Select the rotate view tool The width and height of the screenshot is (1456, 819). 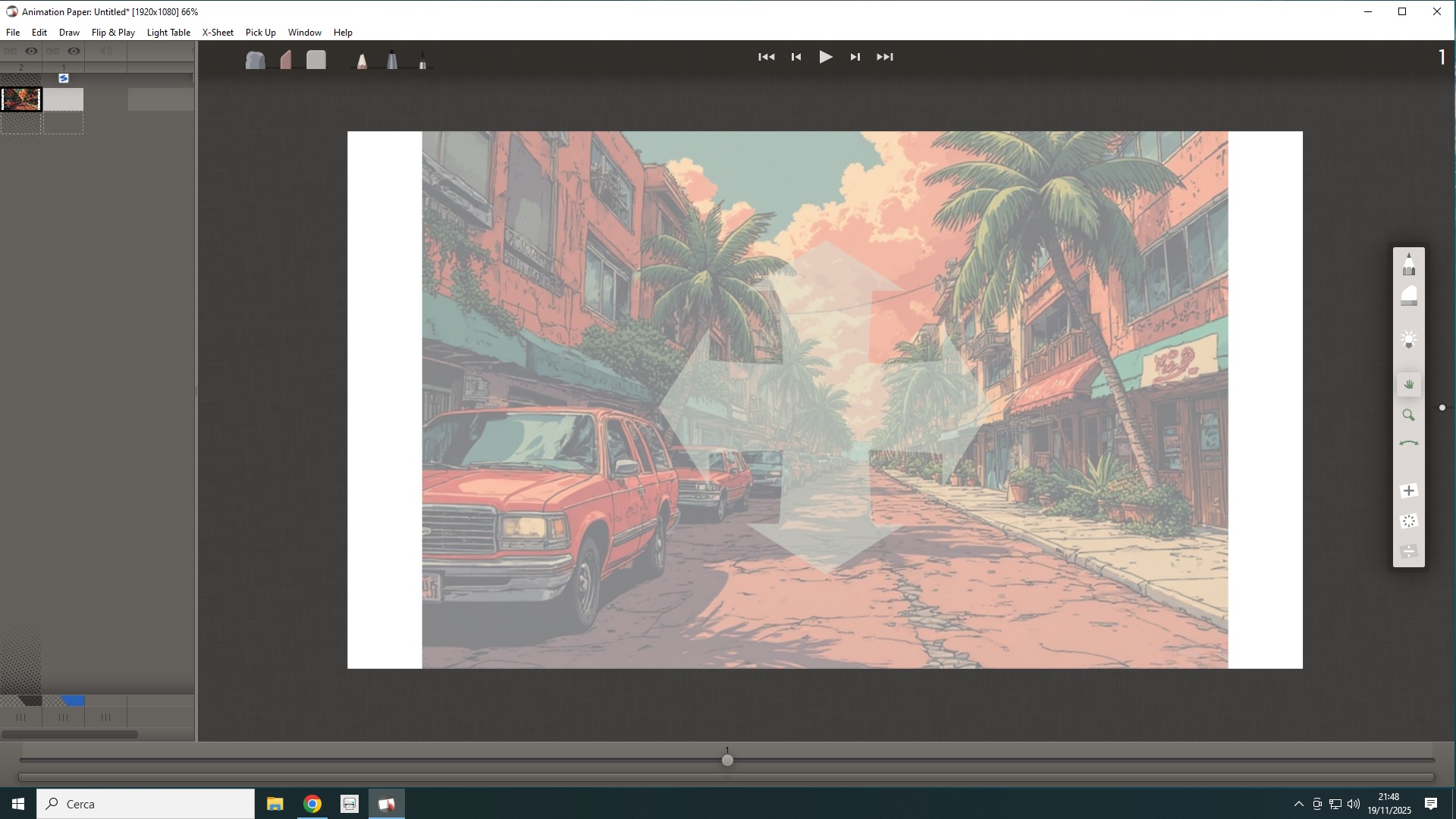pos(1409,444)
